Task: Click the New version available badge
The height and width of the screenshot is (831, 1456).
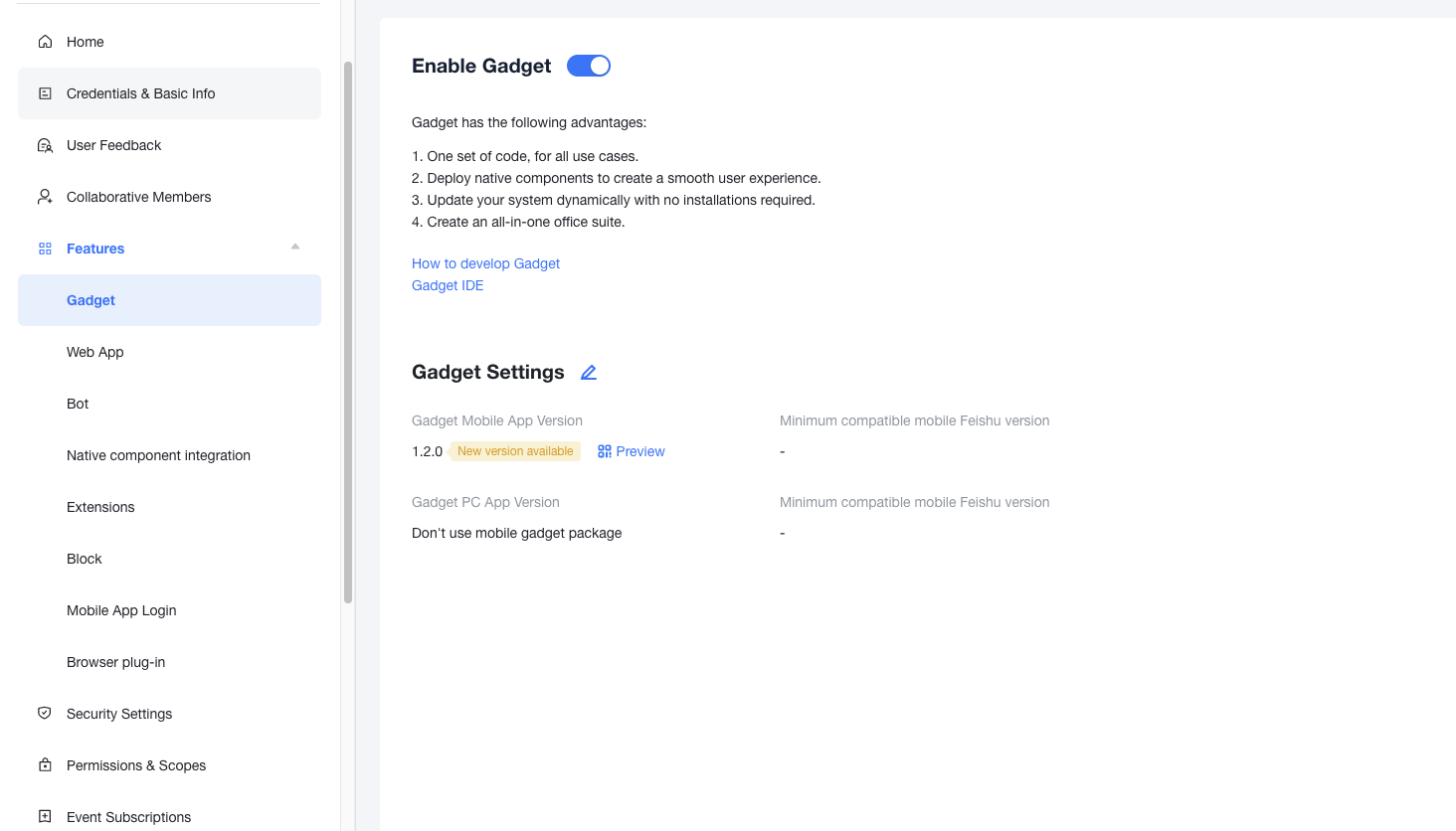Action: pyautogui.click(x=515, y=451)
